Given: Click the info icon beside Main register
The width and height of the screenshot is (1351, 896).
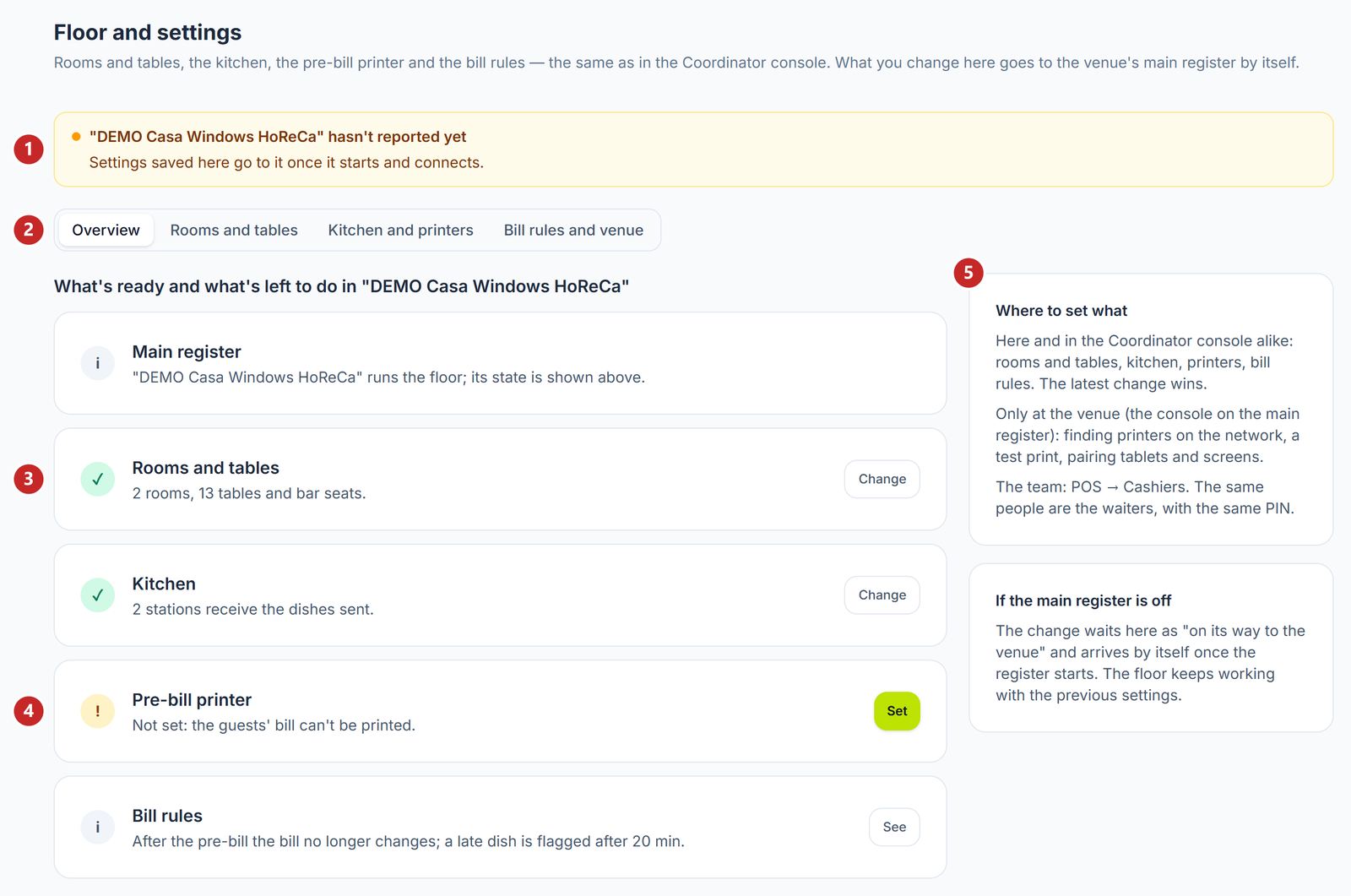Looking at the screenshot, I should click(98, 363).
